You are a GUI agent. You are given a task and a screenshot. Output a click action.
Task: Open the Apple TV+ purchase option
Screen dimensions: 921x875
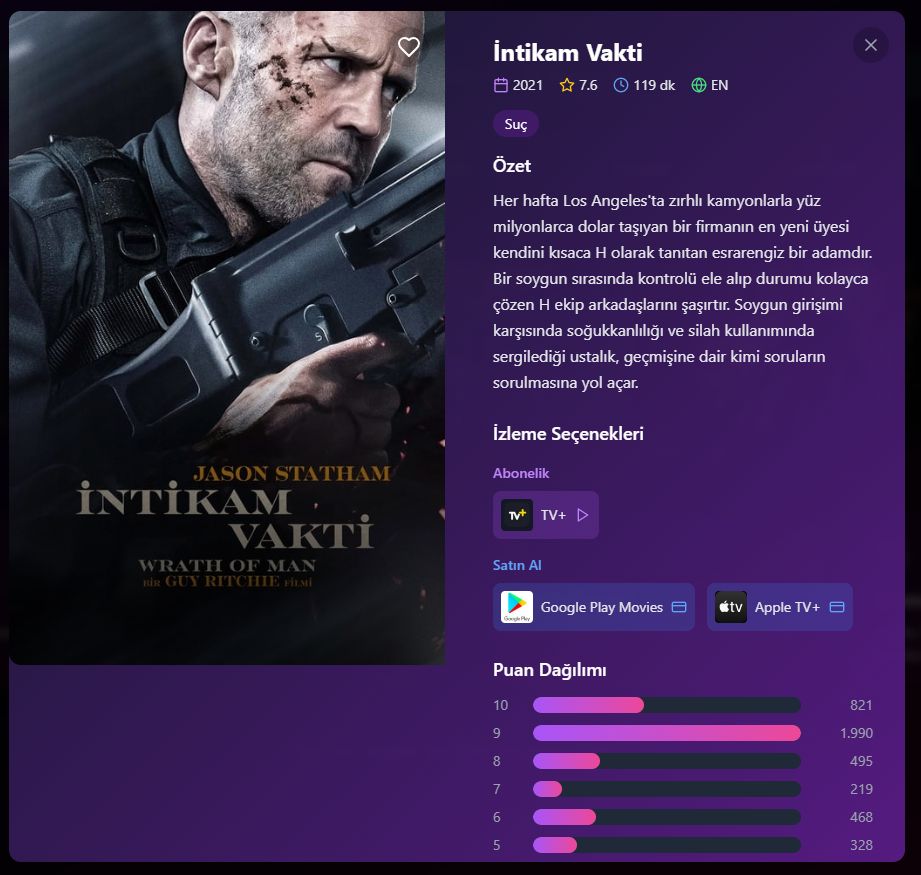click(x=779, y=607)
